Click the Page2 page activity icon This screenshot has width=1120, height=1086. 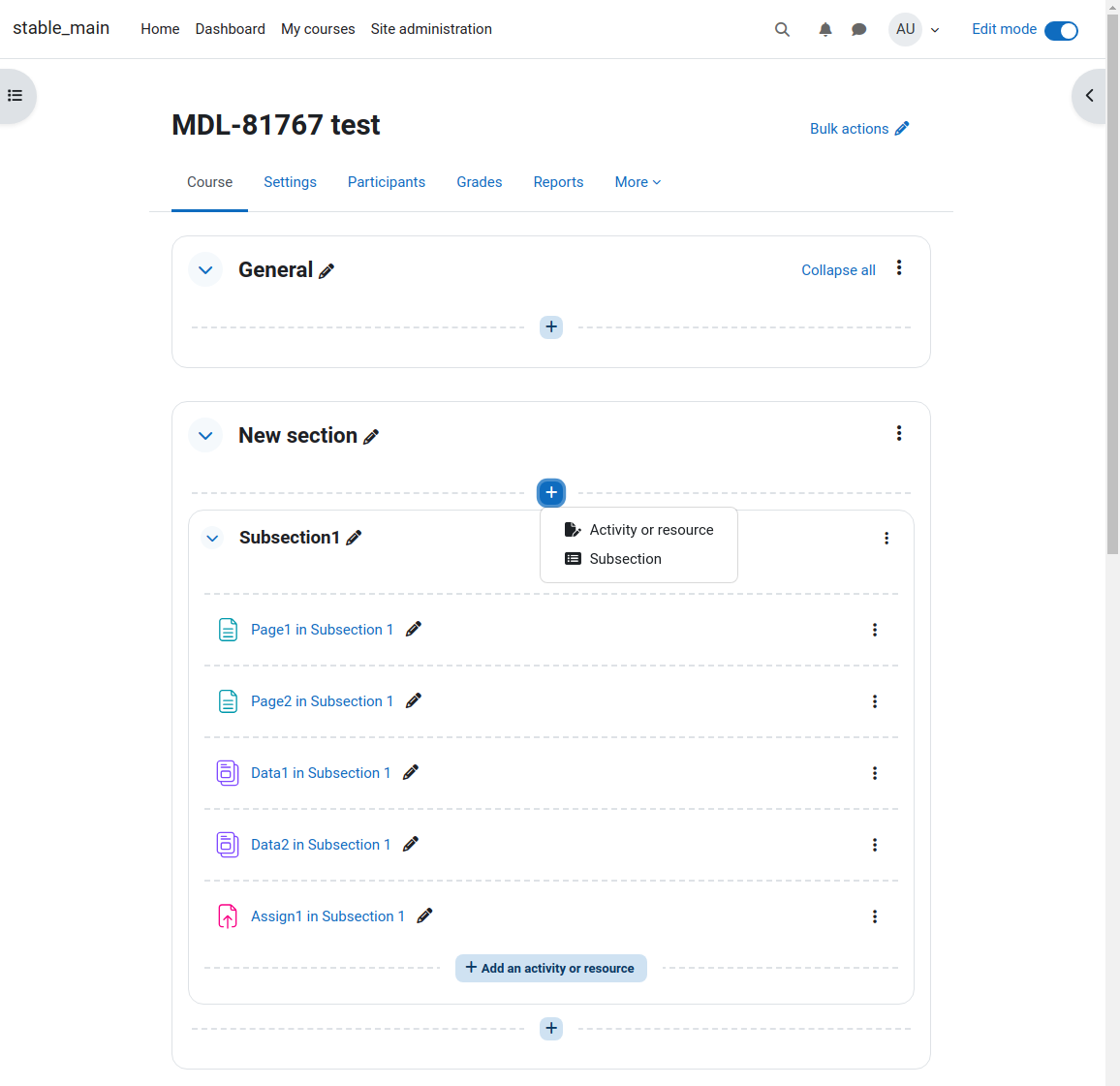click(228, 701)
